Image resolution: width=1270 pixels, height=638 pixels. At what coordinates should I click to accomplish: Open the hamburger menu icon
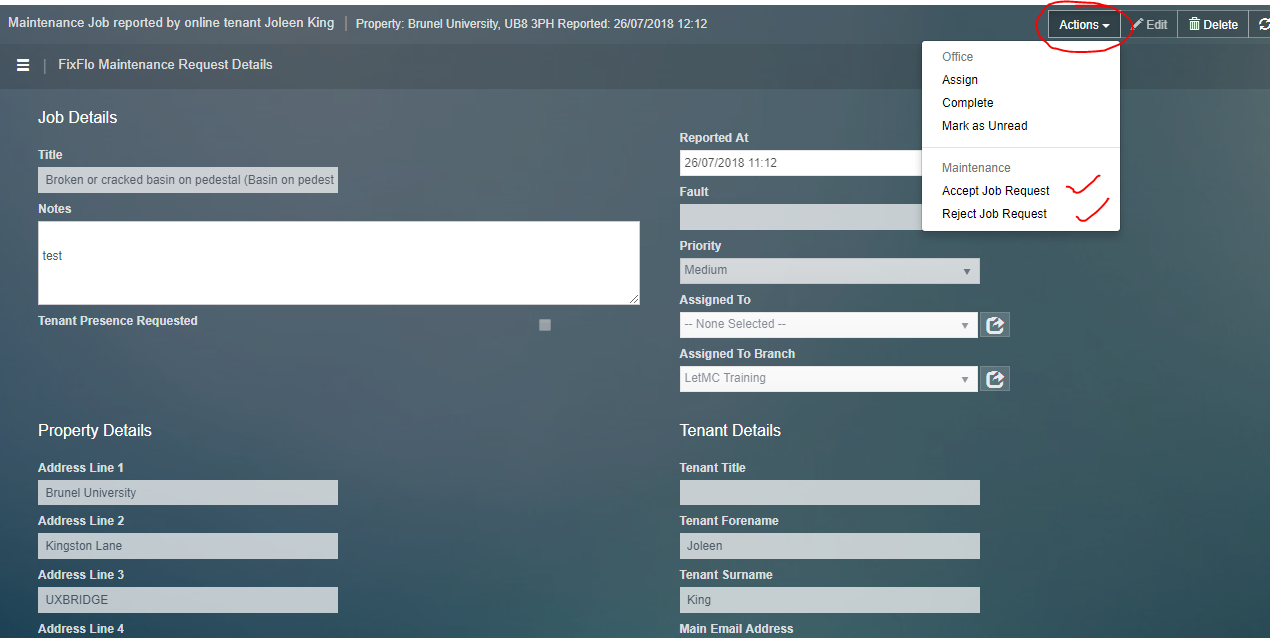click(23, 65)
